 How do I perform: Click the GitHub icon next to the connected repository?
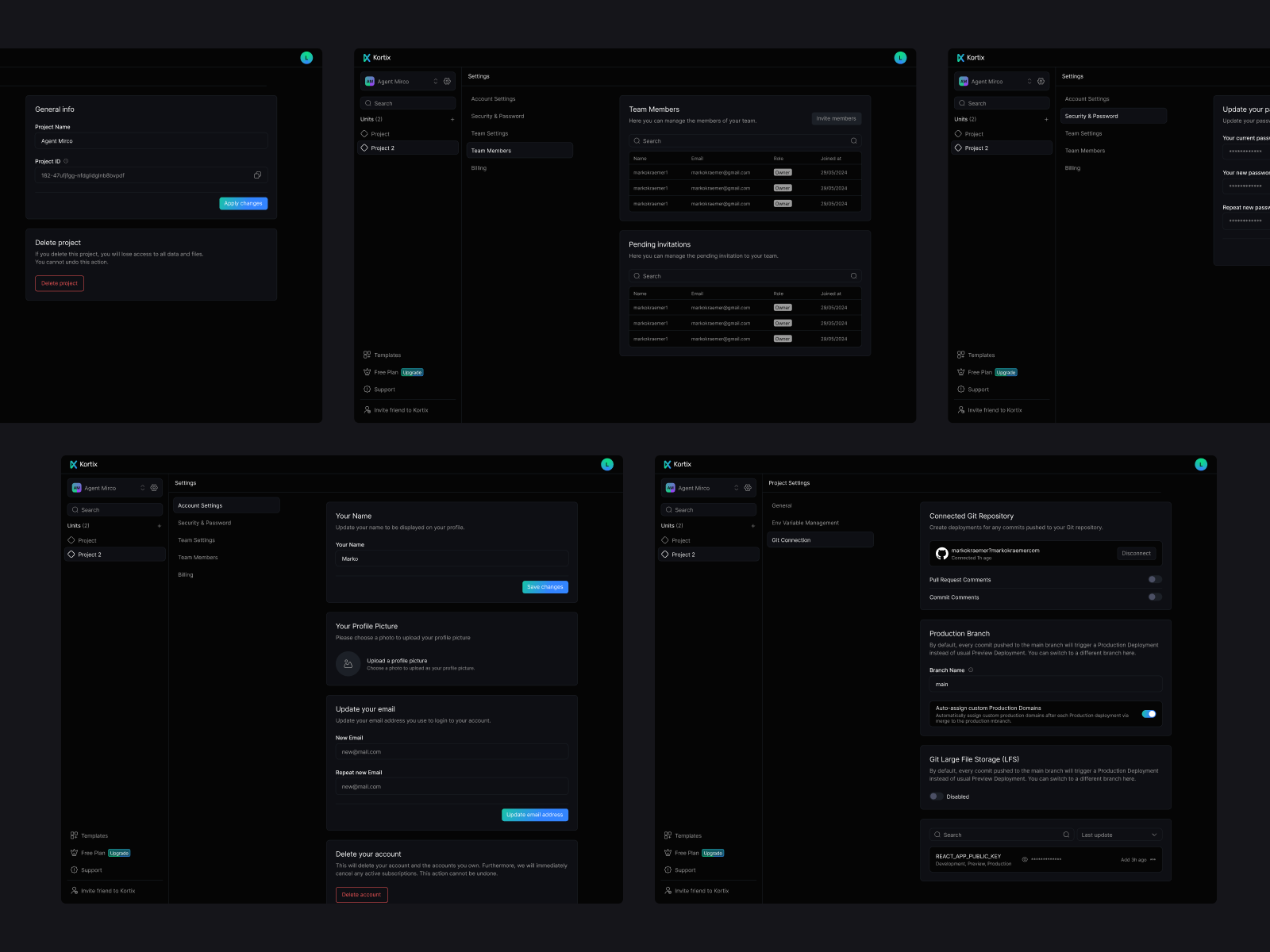pos(942,553)
